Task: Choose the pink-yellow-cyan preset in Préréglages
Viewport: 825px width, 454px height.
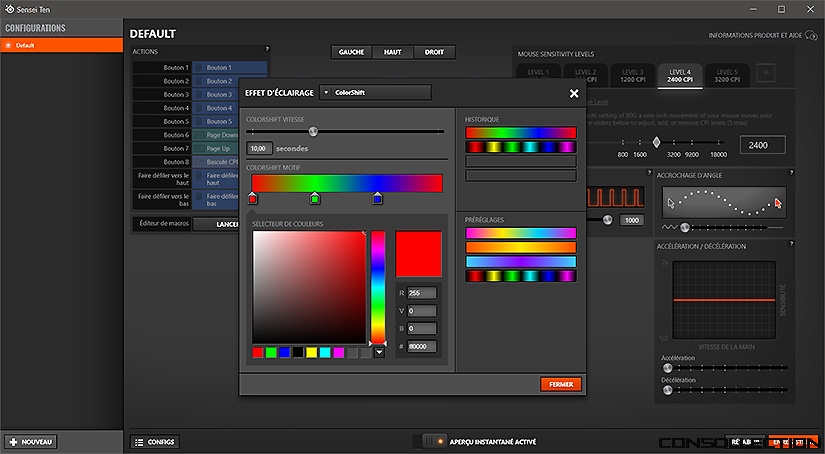Action: pos(520,233)
